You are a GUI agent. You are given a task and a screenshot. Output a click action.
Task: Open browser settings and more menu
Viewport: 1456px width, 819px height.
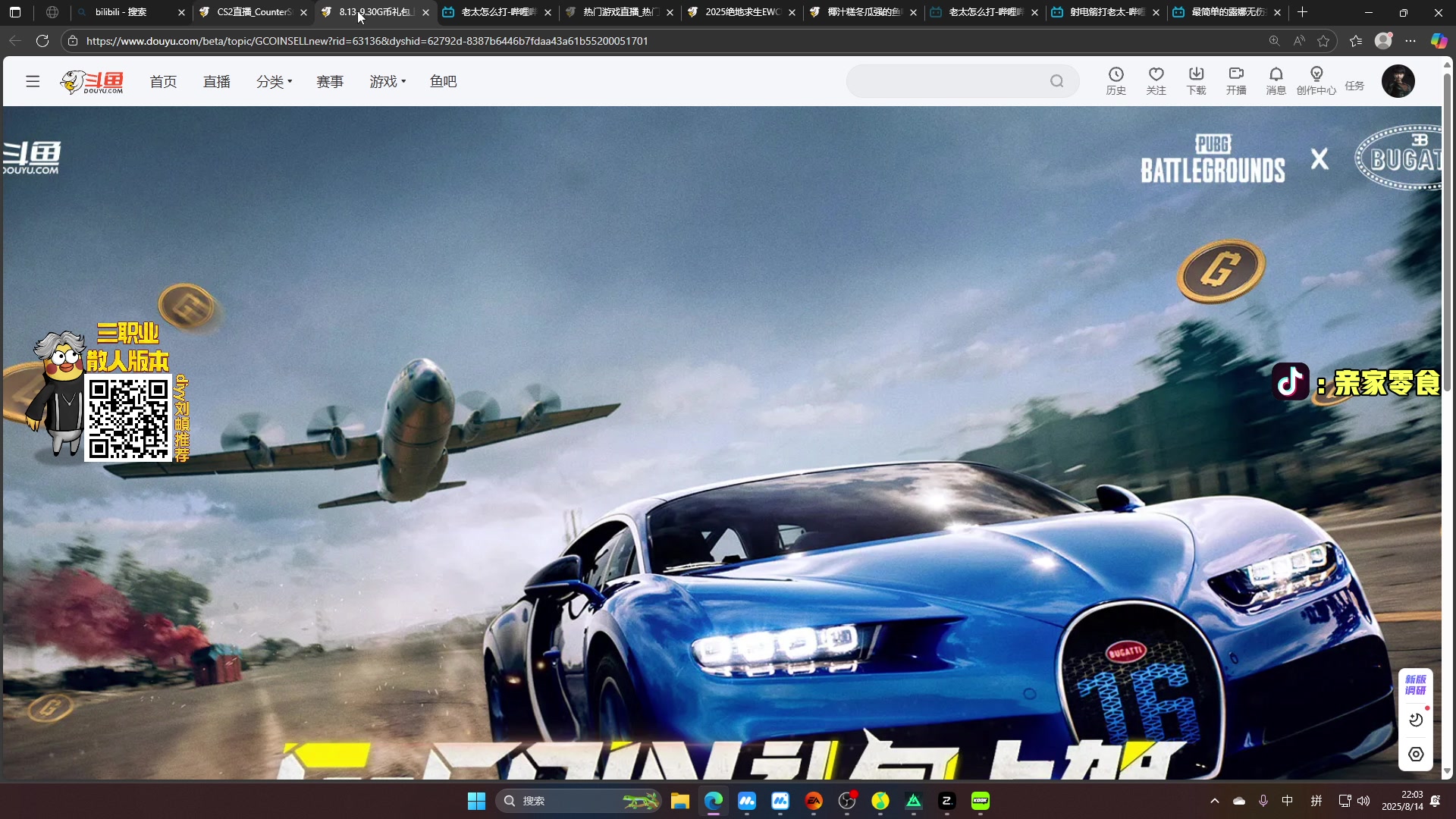tap(1410, 41)
